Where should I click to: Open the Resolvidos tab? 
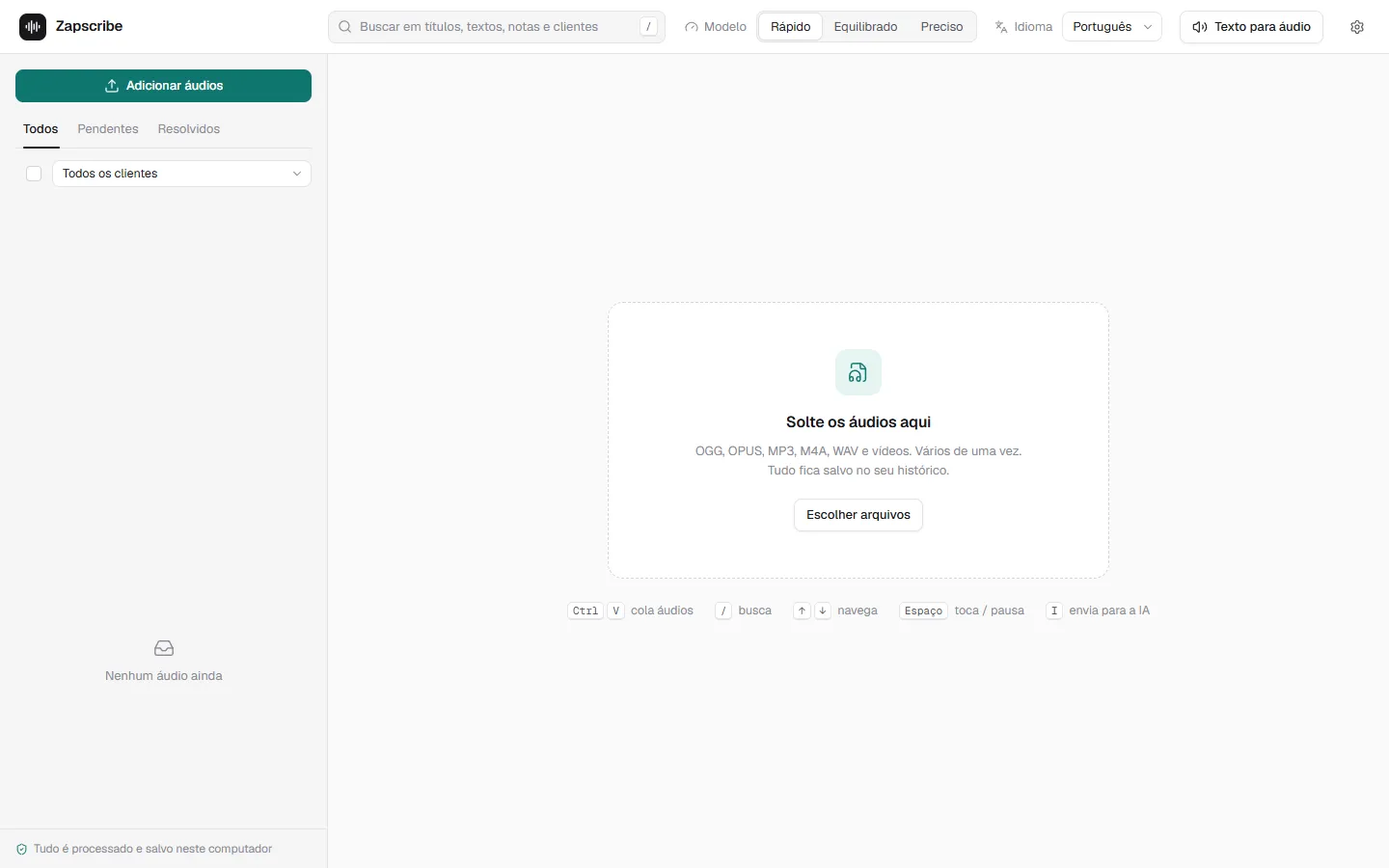click(189, 129)
